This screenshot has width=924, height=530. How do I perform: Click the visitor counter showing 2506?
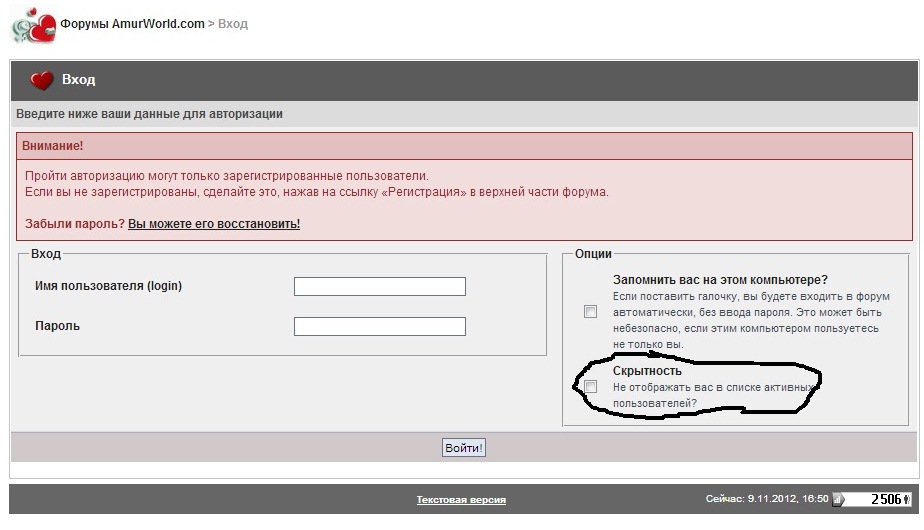(x=886, y=499)
